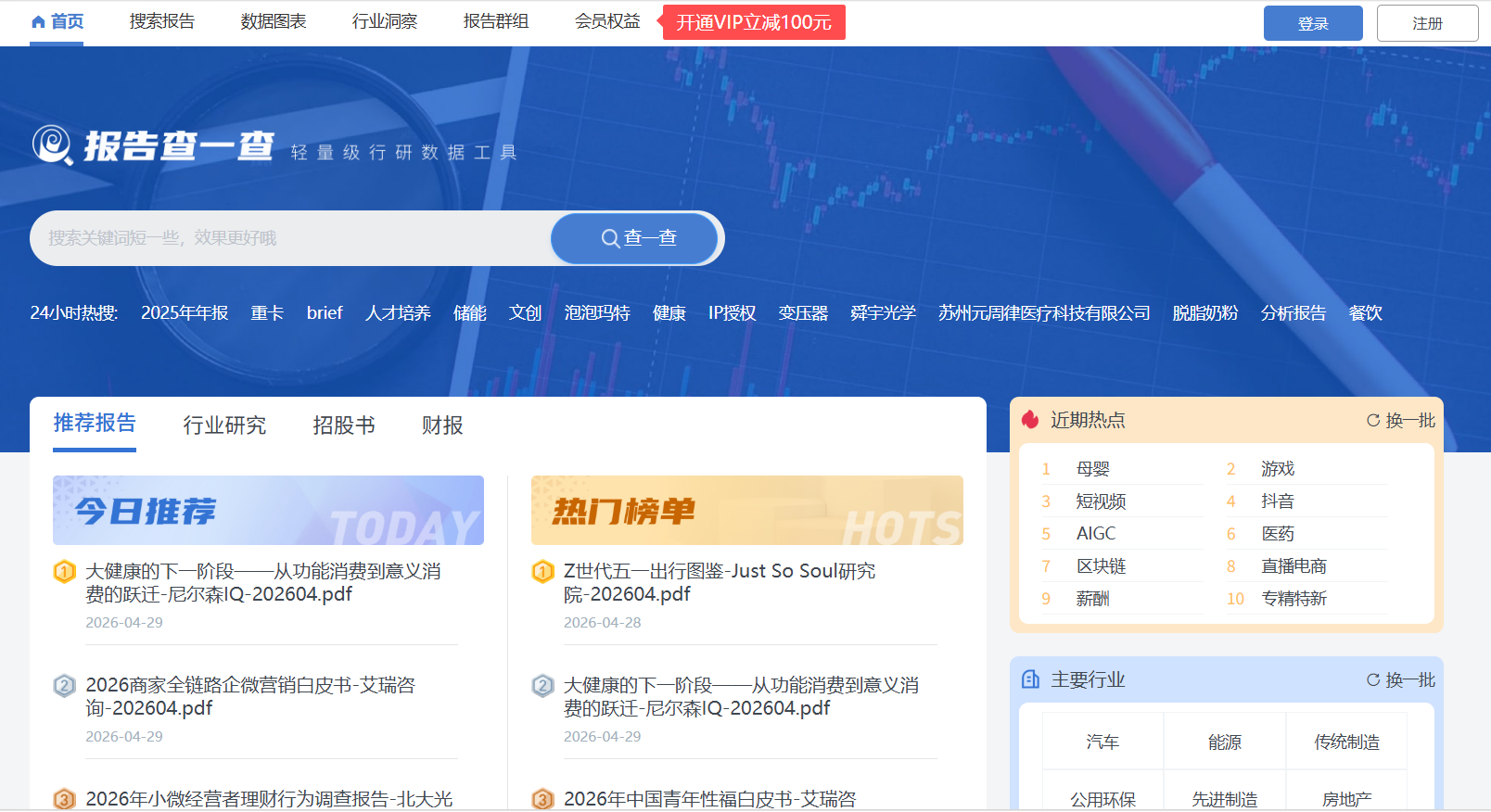Click hot topic 直播电商
The image size is (1491, 812).
point(1293,566)
